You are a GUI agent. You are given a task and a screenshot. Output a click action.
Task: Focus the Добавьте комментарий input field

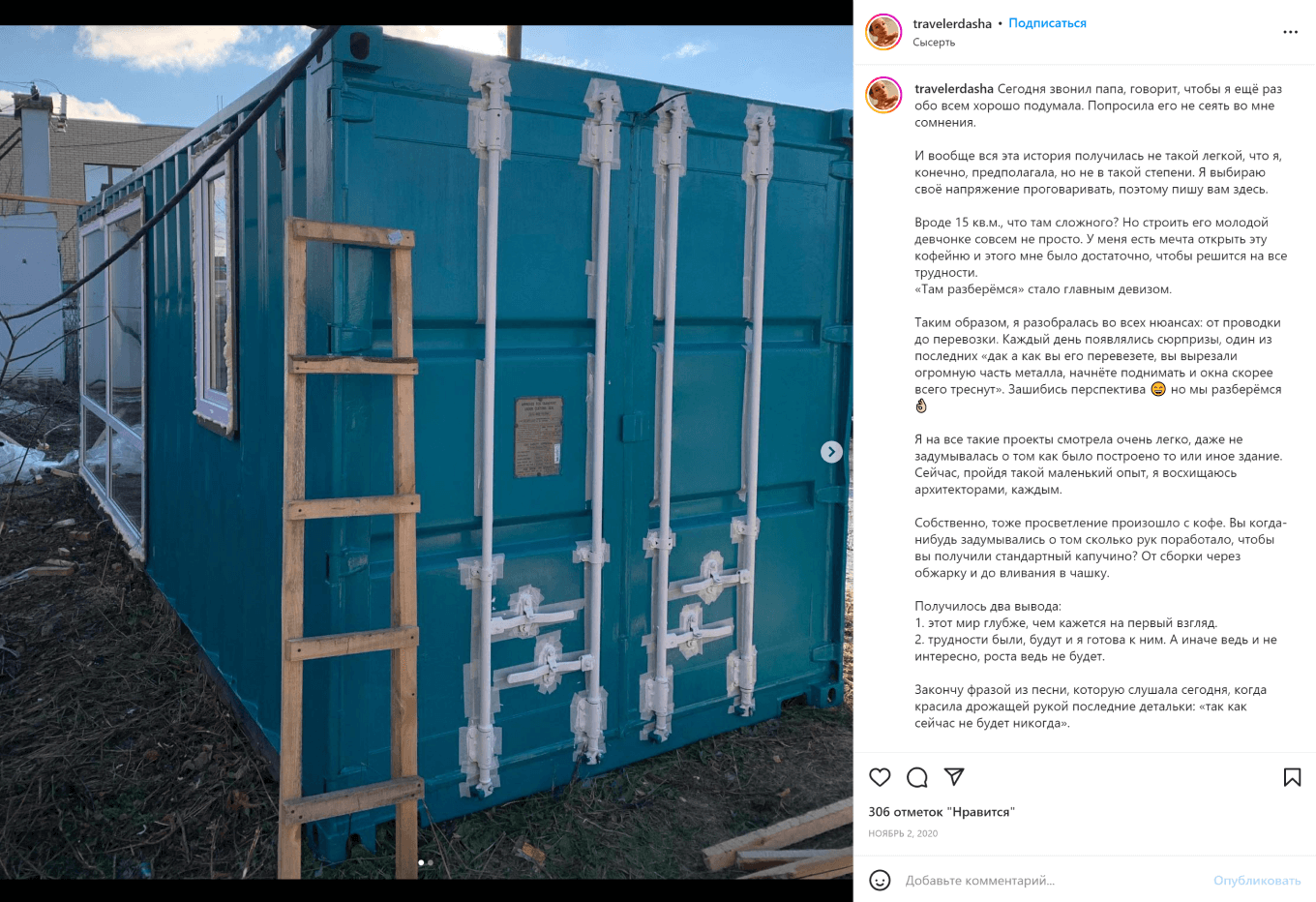pos(1052,881)
